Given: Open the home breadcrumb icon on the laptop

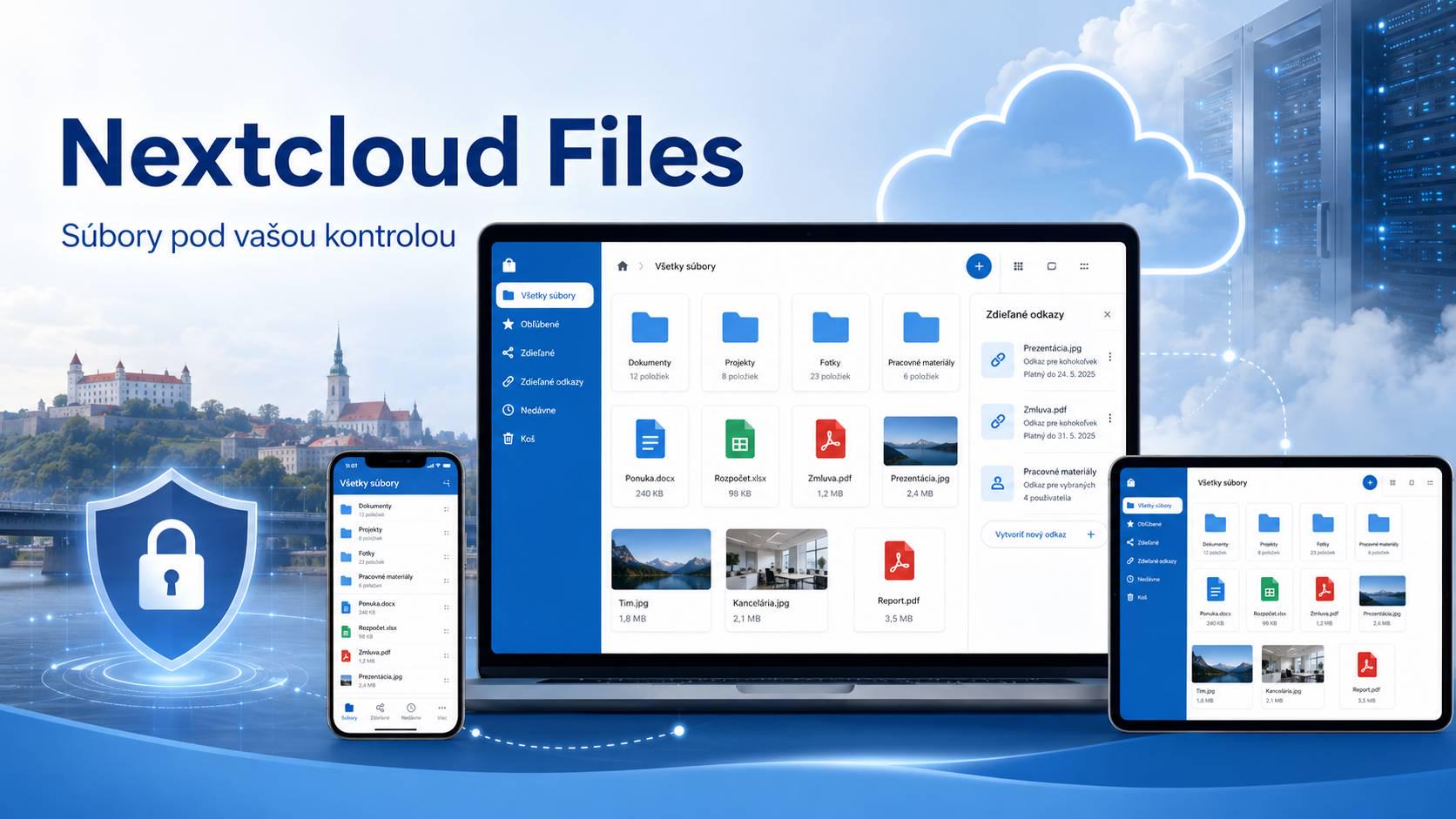Looking at the screenshot, I should coord(623,266).
